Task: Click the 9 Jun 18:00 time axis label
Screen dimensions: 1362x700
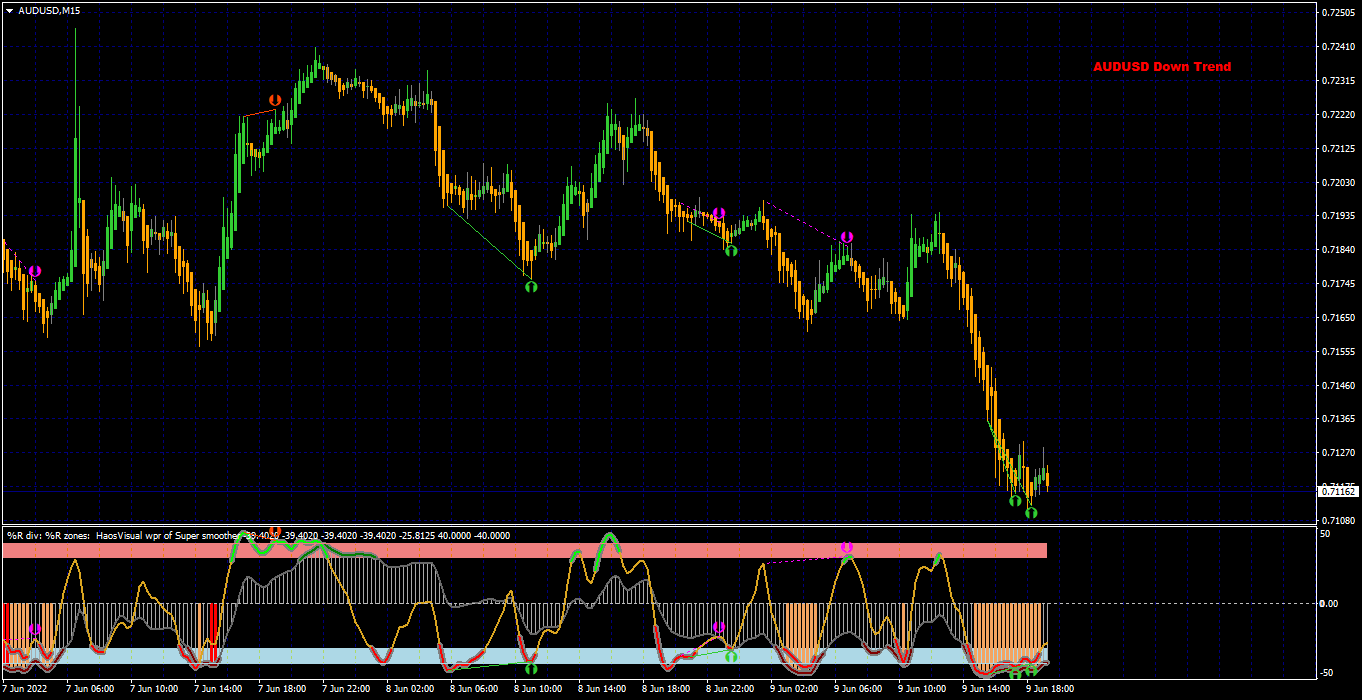Action: (x=1050, y=689)
